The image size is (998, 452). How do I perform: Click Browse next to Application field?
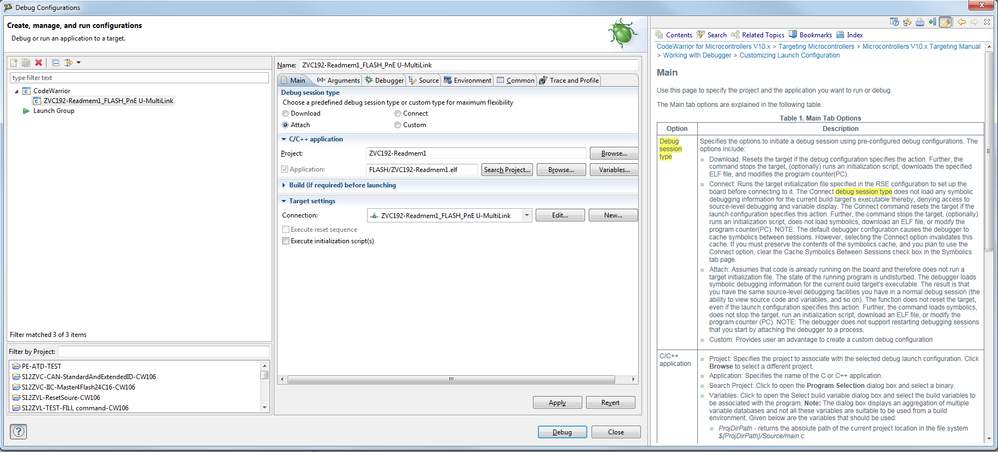(561, 170)
